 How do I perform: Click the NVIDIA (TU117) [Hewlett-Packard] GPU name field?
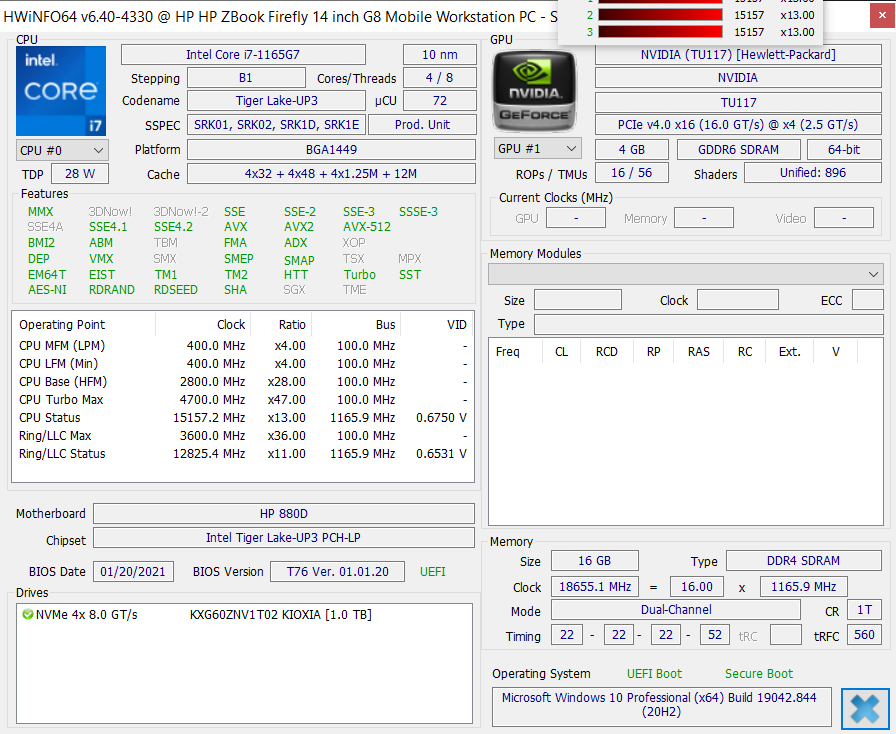tap(738, 55)
